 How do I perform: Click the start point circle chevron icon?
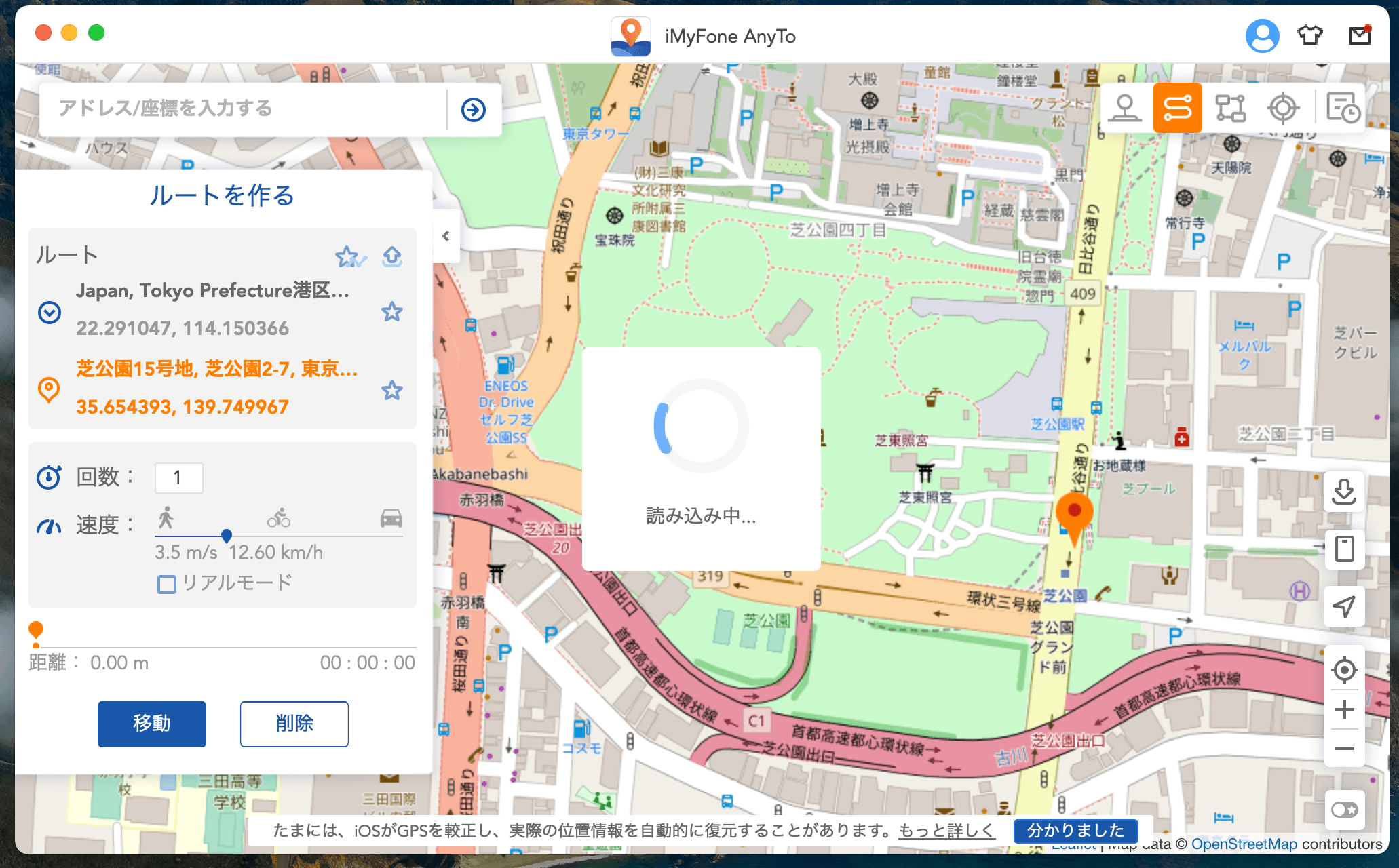[x=50, y=312]
